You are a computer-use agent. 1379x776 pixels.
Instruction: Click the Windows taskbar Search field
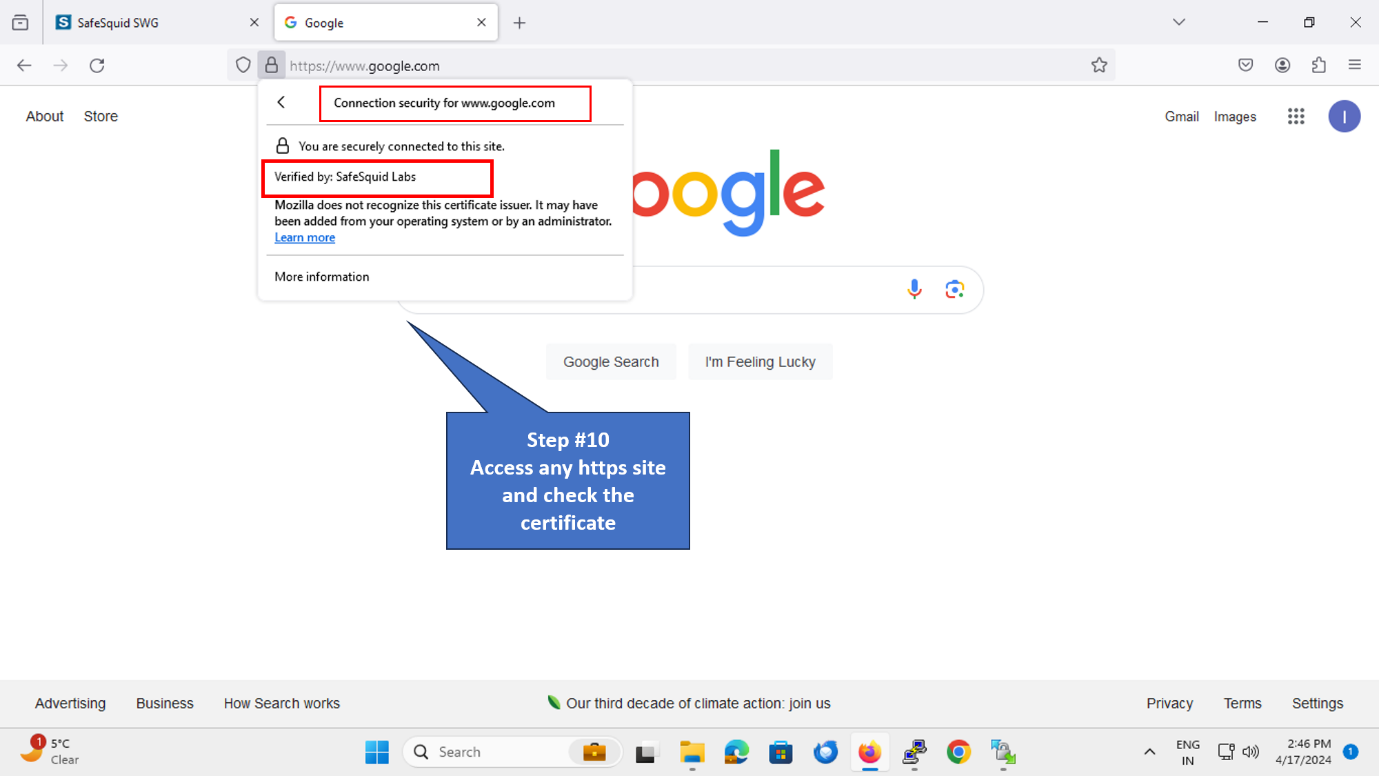[x=490, y=752]
